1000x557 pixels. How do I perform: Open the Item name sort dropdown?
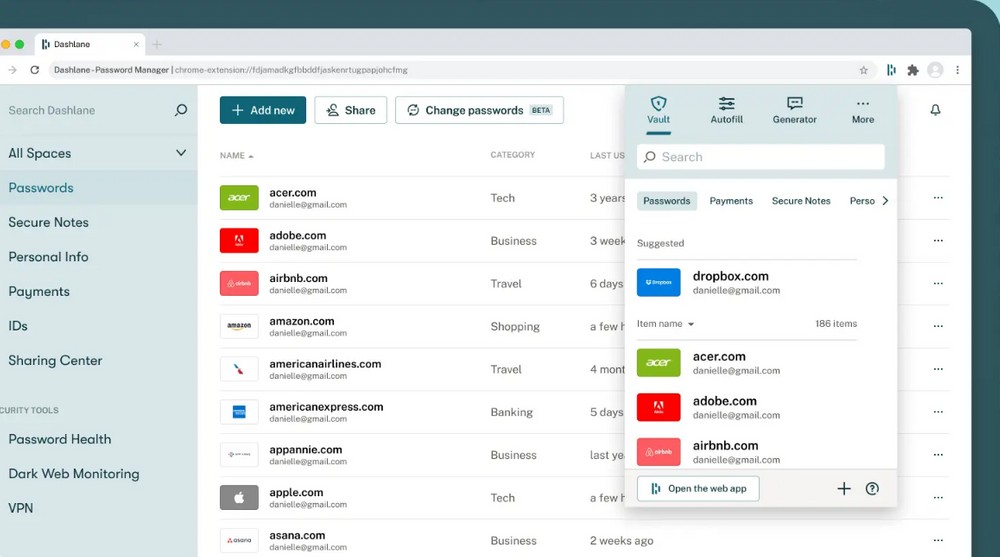[666, 324]
